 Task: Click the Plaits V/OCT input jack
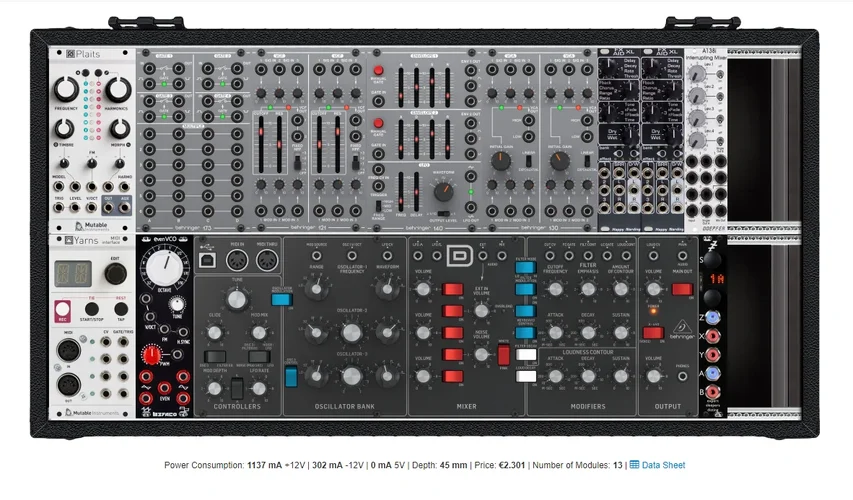pyautogui.click(x=91, y=207)
